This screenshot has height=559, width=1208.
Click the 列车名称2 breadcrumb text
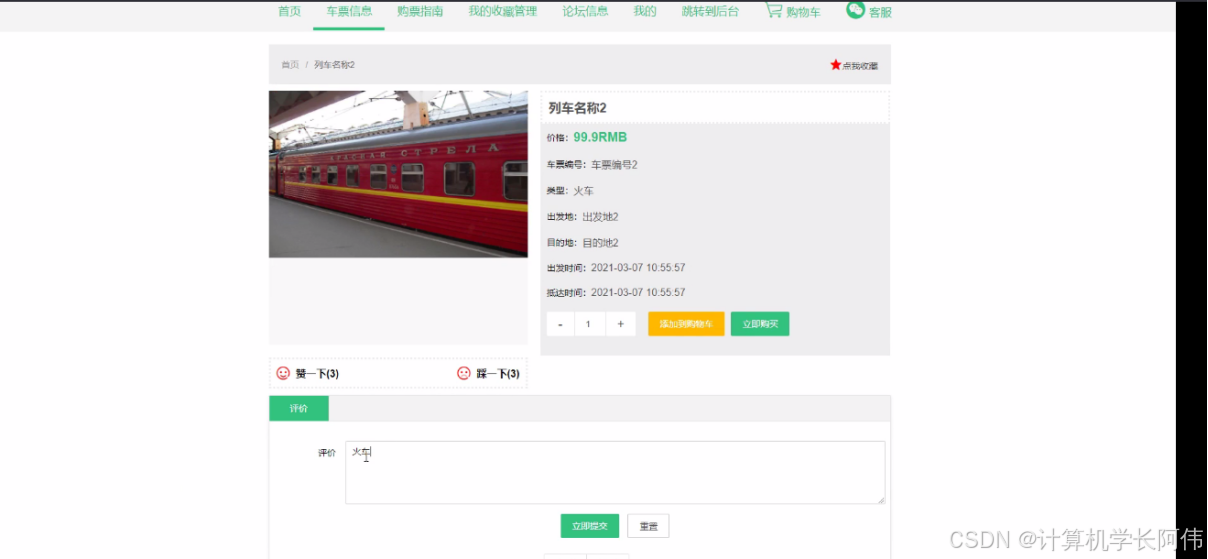click(334, 65)
